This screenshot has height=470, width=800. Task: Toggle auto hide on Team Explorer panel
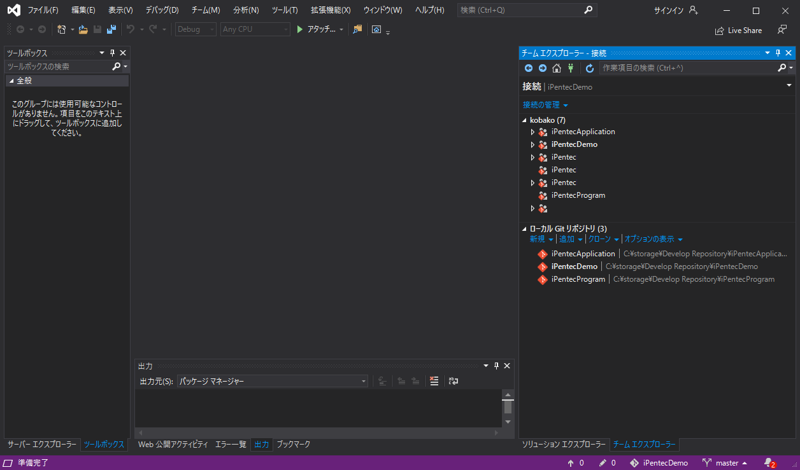pos(778,53)
